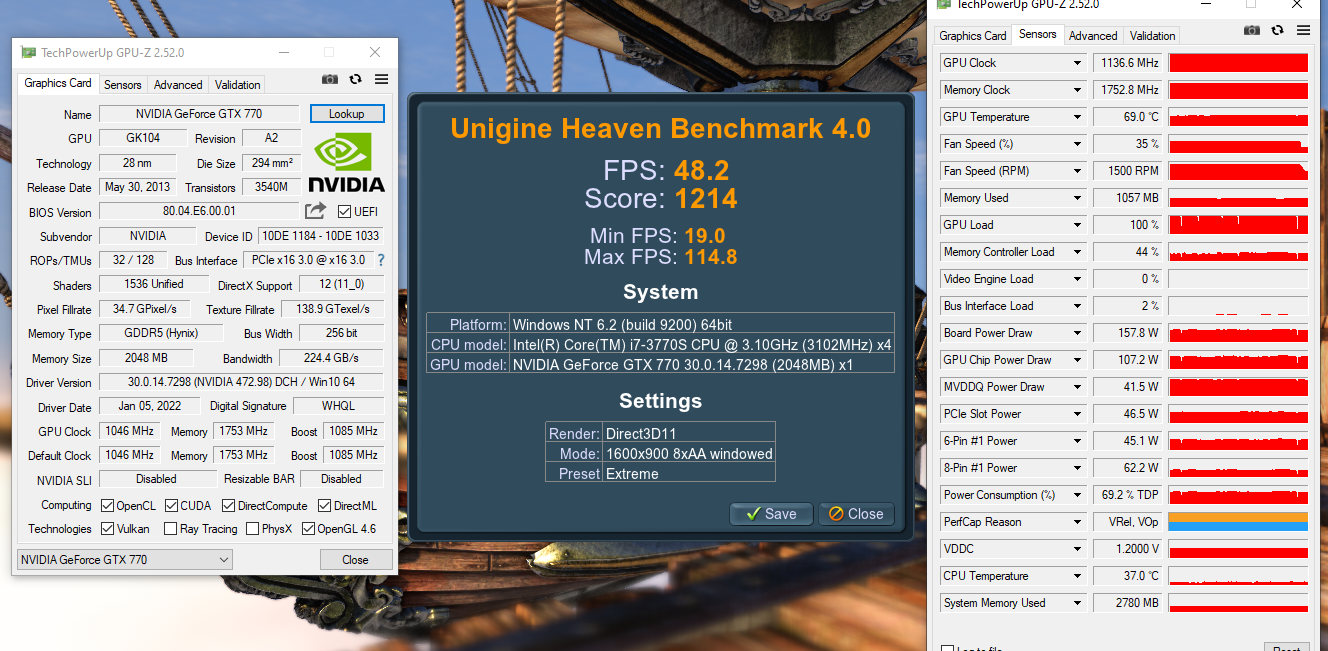Open the VDDC sensor dropdown
This screenshot has width=1328, height=651.
[x=1077, y=549]
